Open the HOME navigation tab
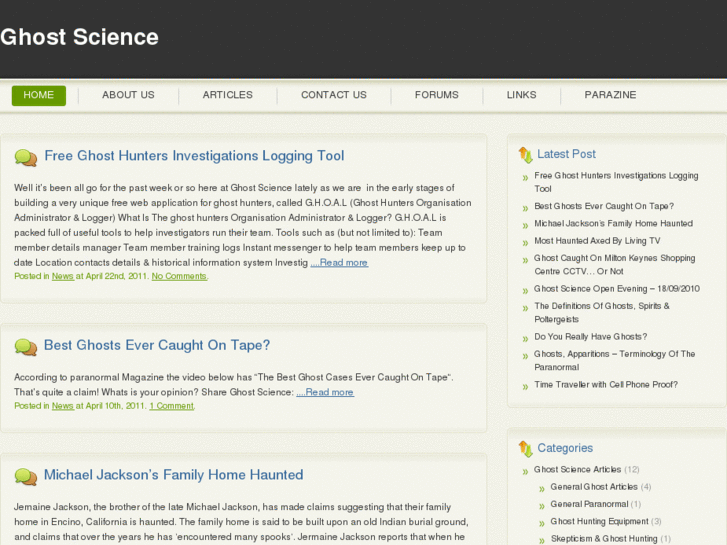Viewport: 727px width, 545px height. tap(39, 95)
